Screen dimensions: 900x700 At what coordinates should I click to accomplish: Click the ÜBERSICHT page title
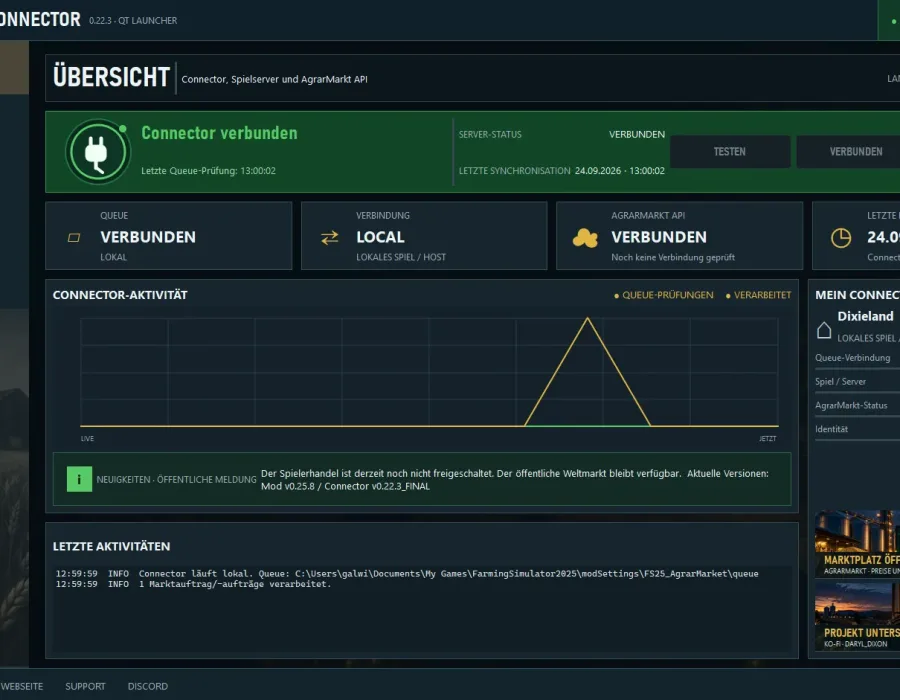[x=111, y=77]
